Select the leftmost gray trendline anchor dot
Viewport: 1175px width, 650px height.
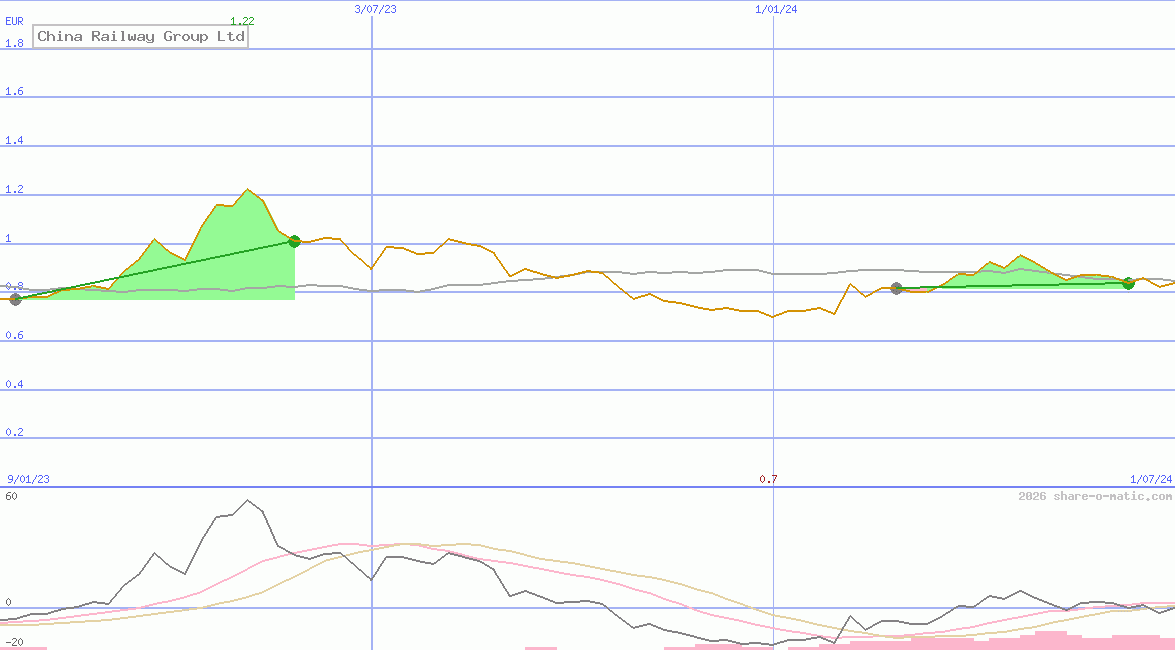point(15,298)
